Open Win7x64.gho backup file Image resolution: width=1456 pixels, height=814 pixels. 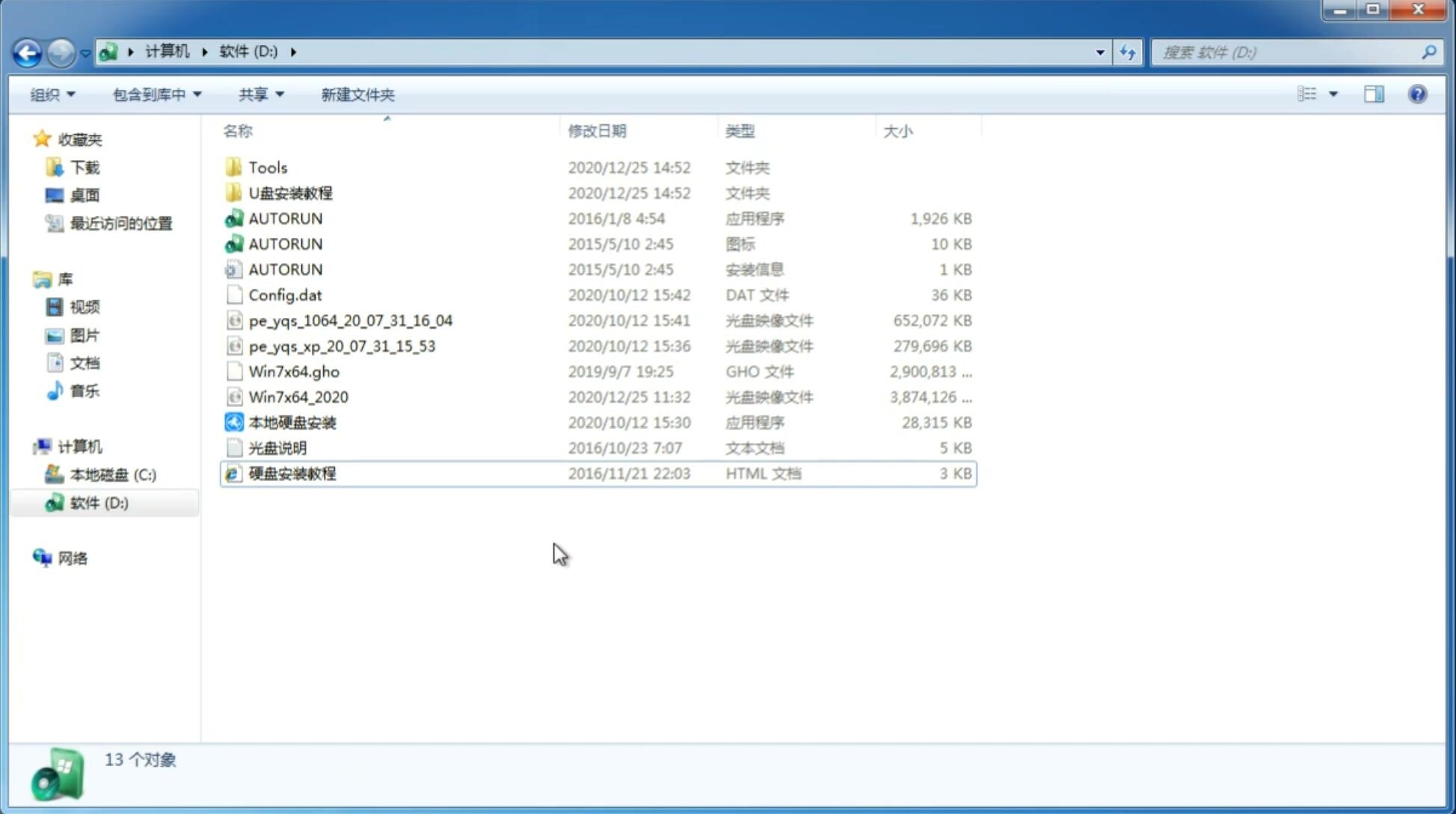coord(294,371)
